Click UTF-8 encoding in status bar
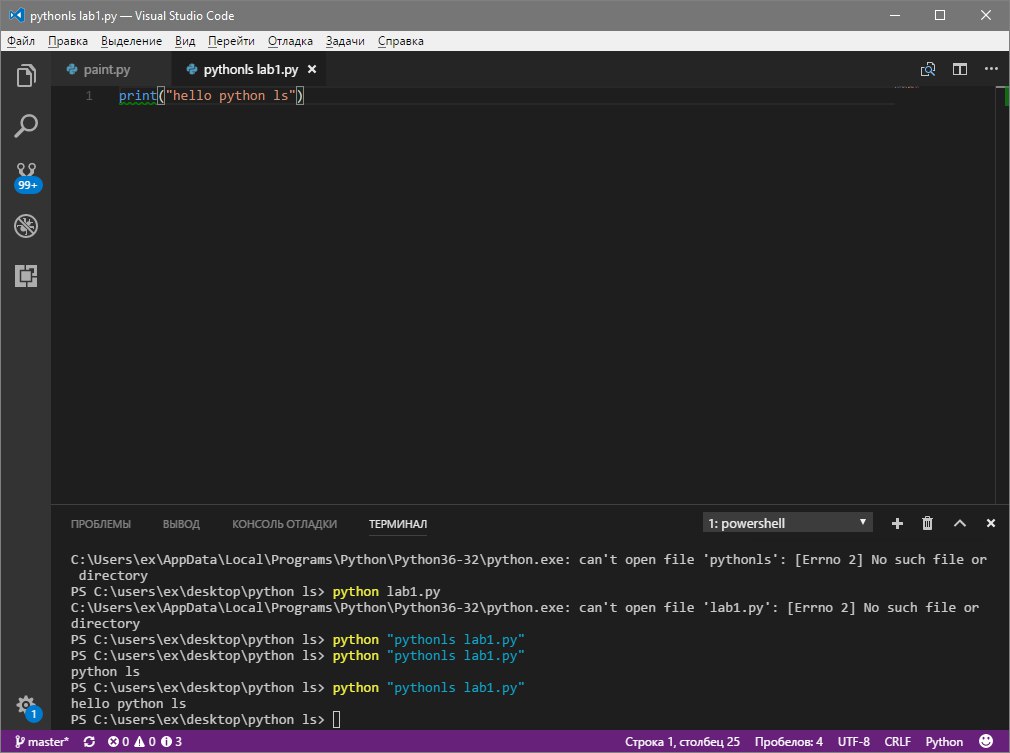 point(853,742)
